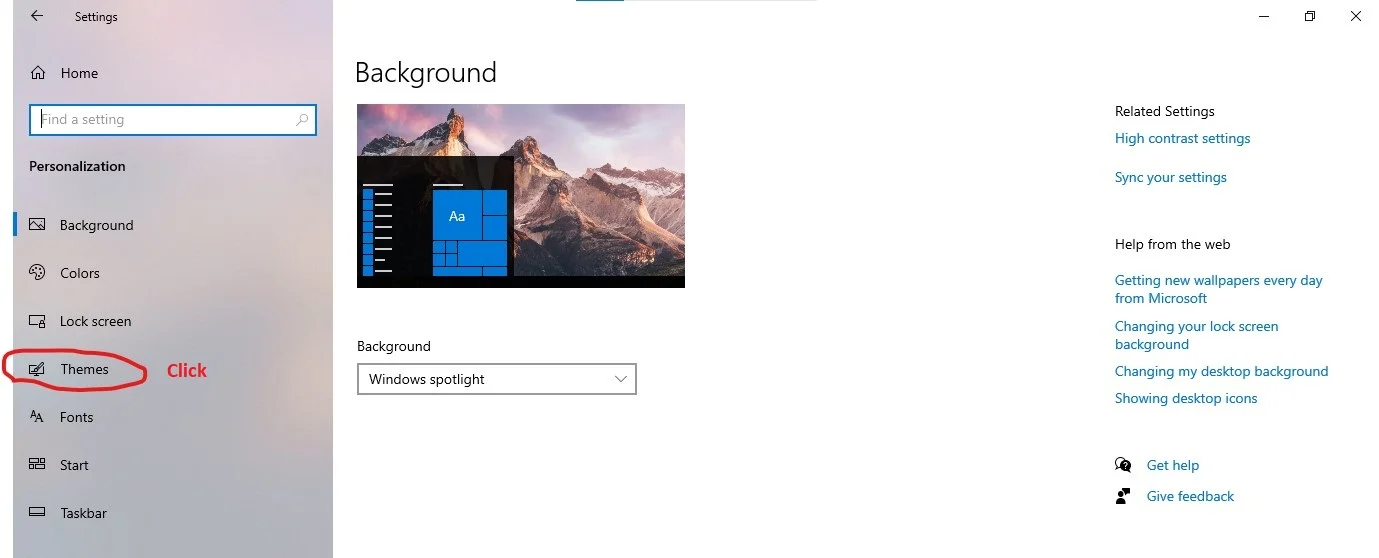
Task: Click the Taskbar icon
Action: tap(37, 512)
